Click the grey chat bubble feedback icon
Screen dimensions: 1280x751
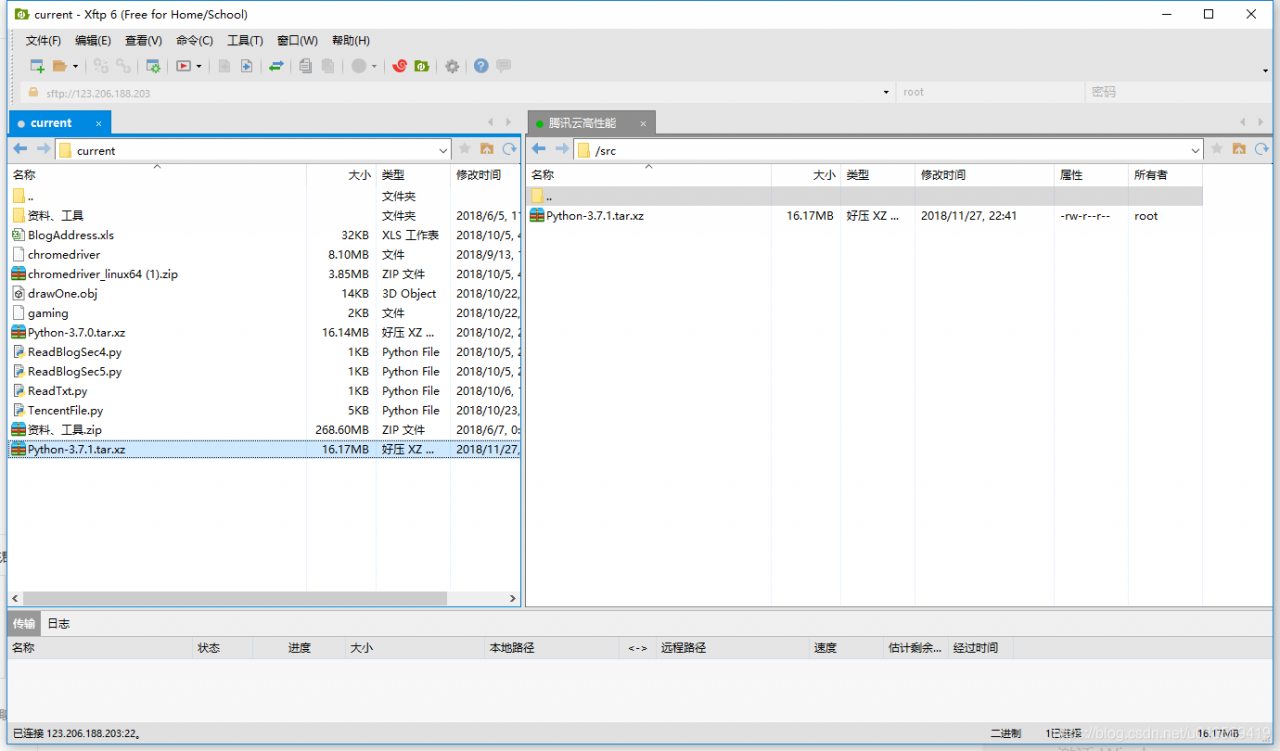pos(504,66)
